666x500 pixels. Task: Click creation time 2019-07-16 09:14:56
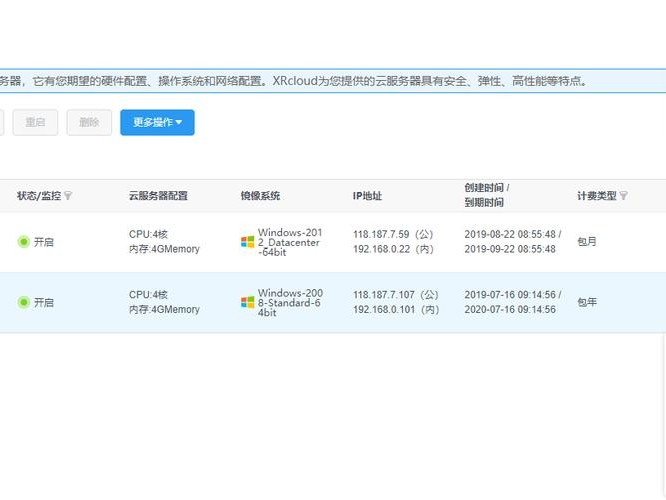510,295
